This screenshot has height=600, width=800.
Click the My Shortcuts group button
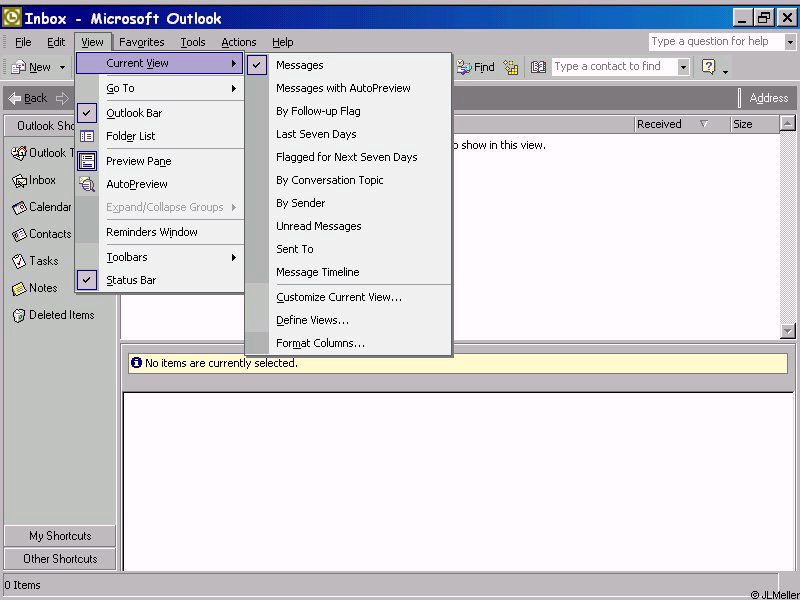(x=60, y=536)
